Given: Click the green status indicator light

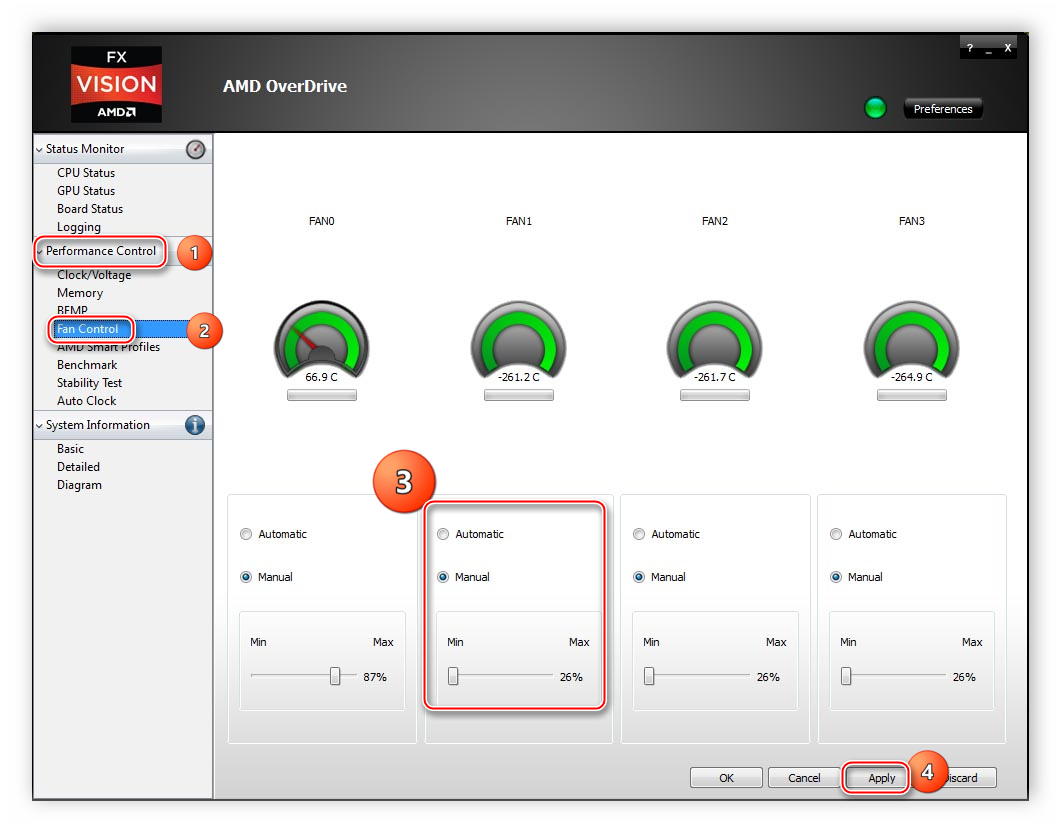Looking at the screenshot, I should tap(875, 109).
